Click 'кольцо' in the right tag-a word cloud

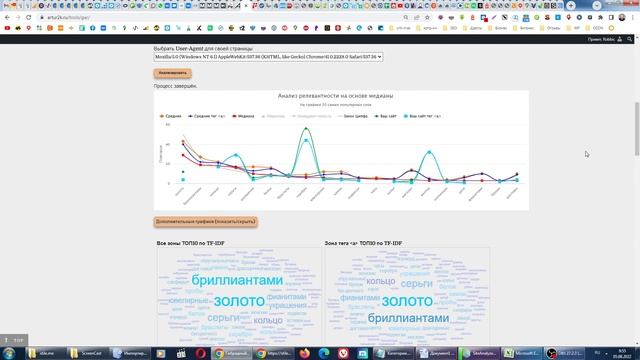tap(380, 281)
